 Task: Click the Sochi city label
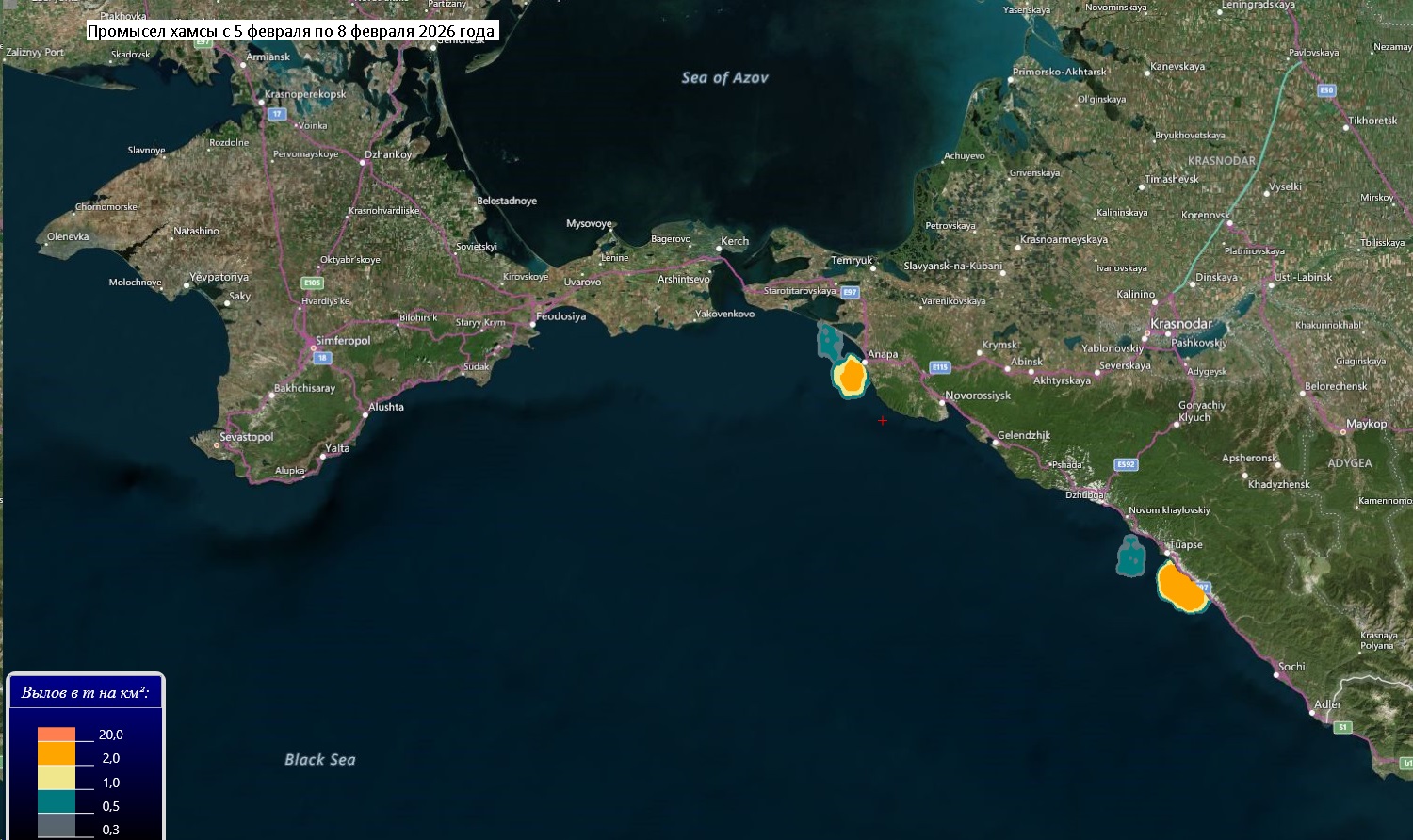click(1291, 667)
